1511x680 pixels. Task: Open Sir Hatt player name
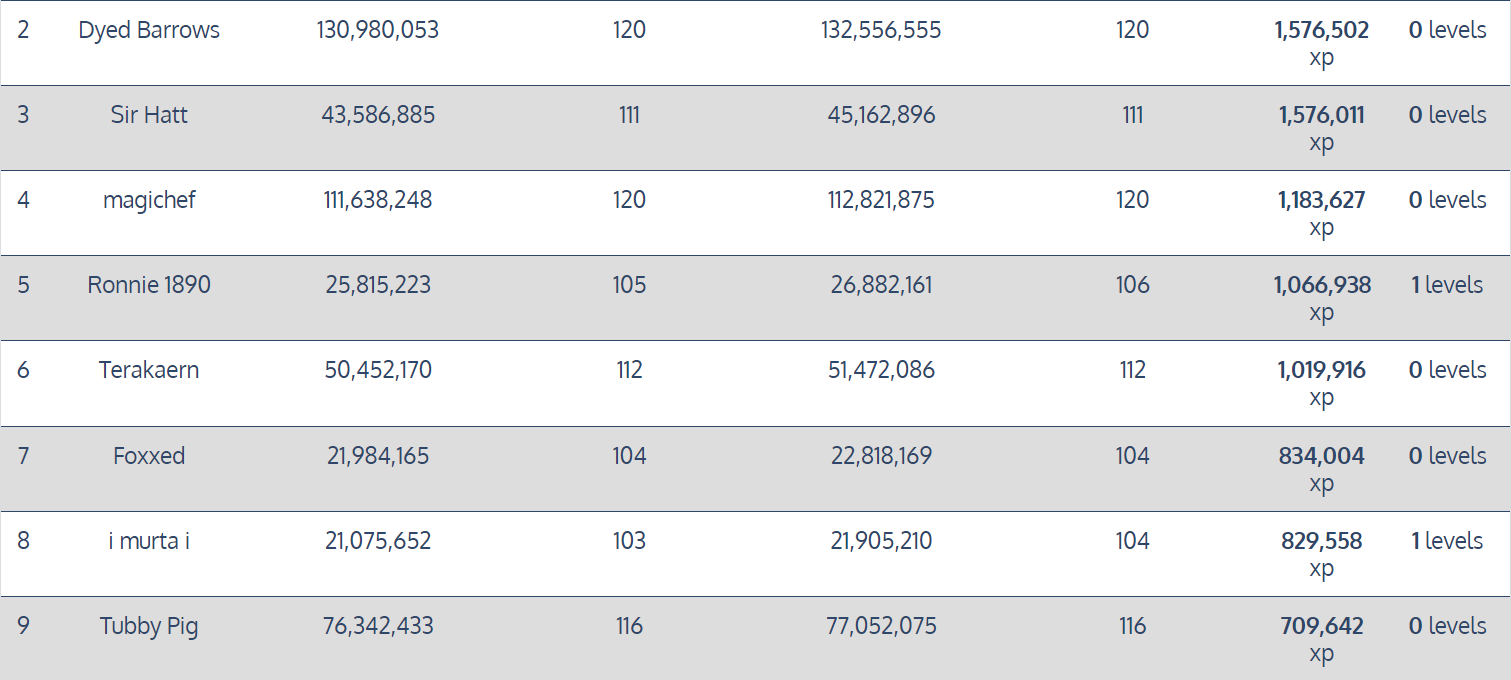[x=149, y=115]
